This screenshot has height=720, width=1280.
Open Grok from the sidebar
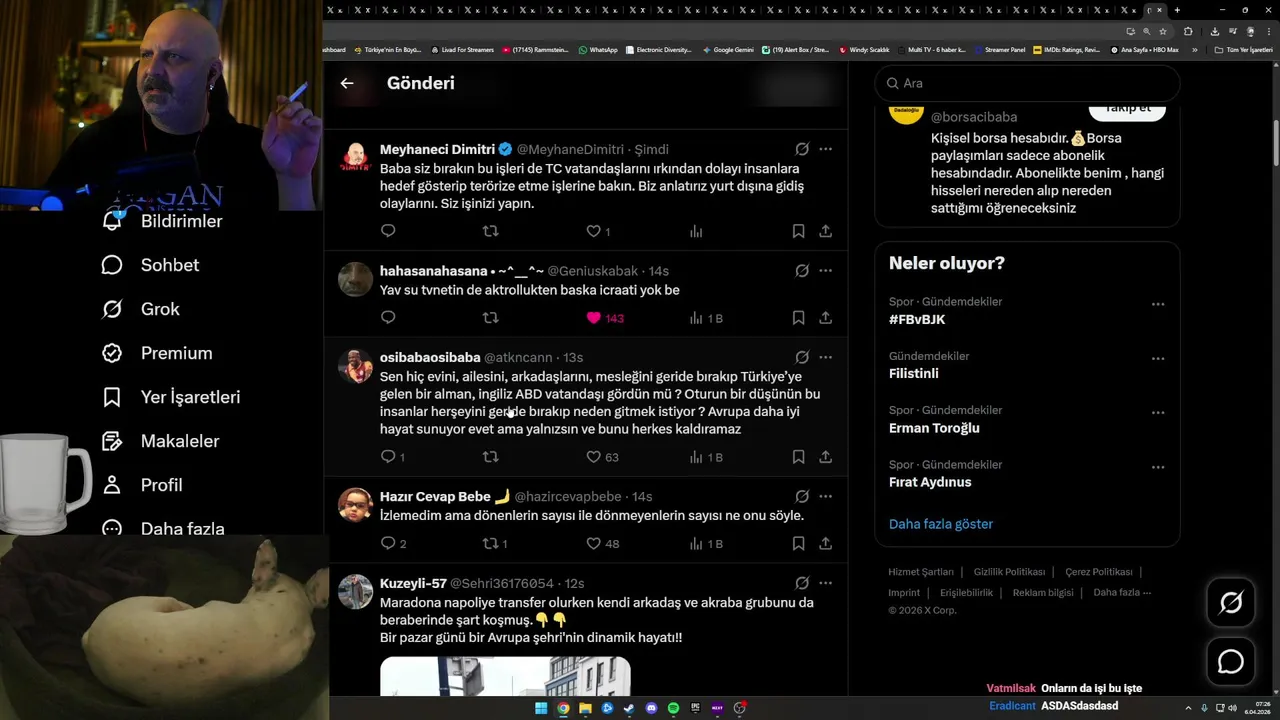point(141,309)
